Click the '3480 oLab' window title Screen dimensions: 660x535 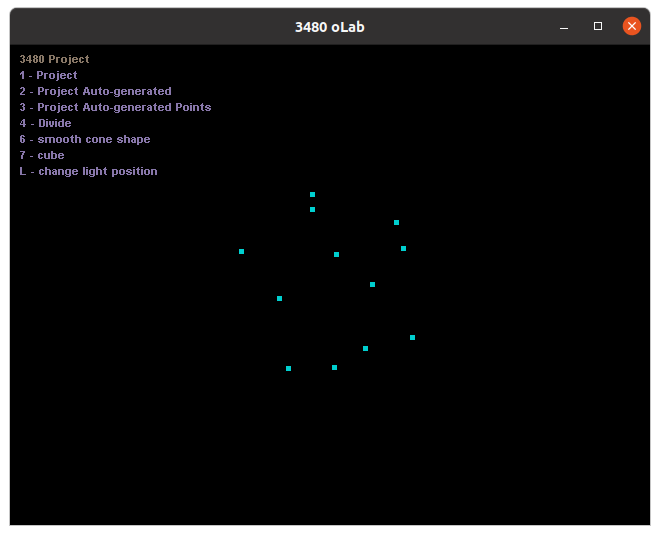click(x=330, y=27)
